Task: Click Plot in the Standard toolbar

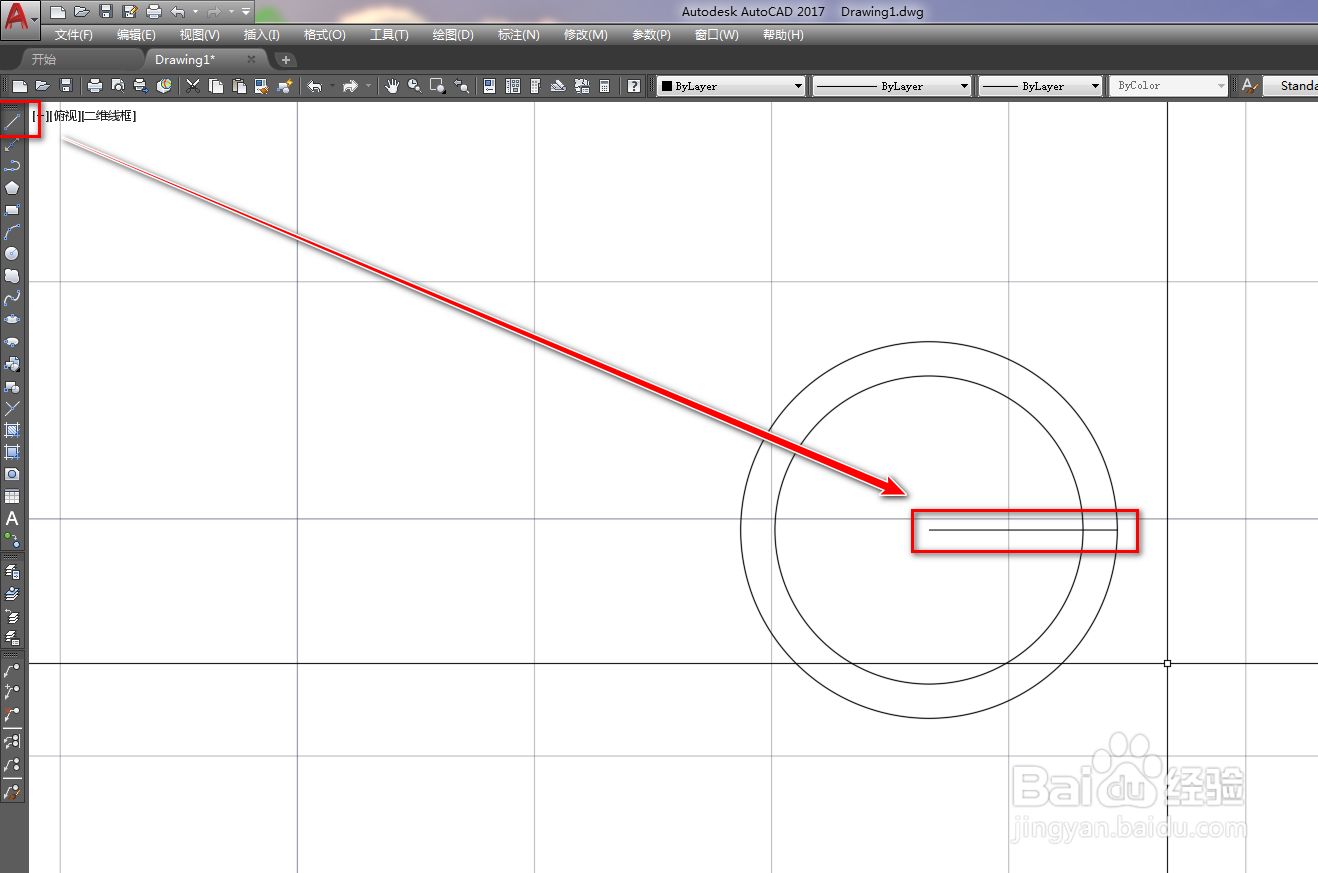Action: pyautogui.click(x=95, y=86)
